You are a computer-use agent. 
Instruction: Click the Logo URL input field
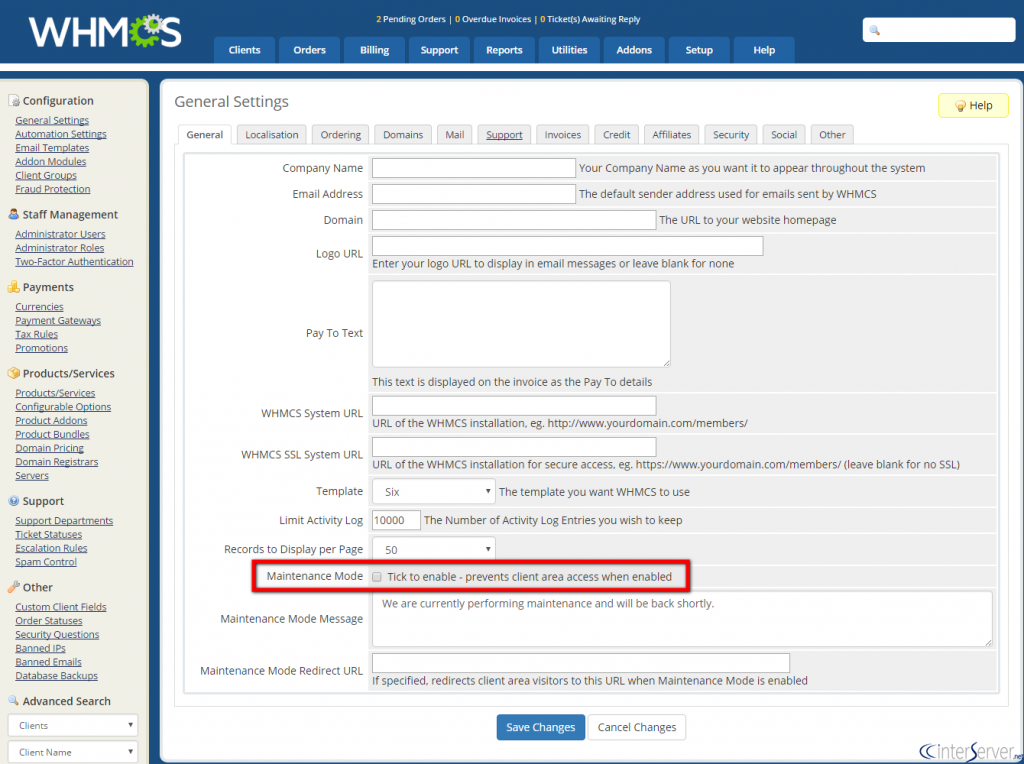pyautogui.click(x=568, y=246)
